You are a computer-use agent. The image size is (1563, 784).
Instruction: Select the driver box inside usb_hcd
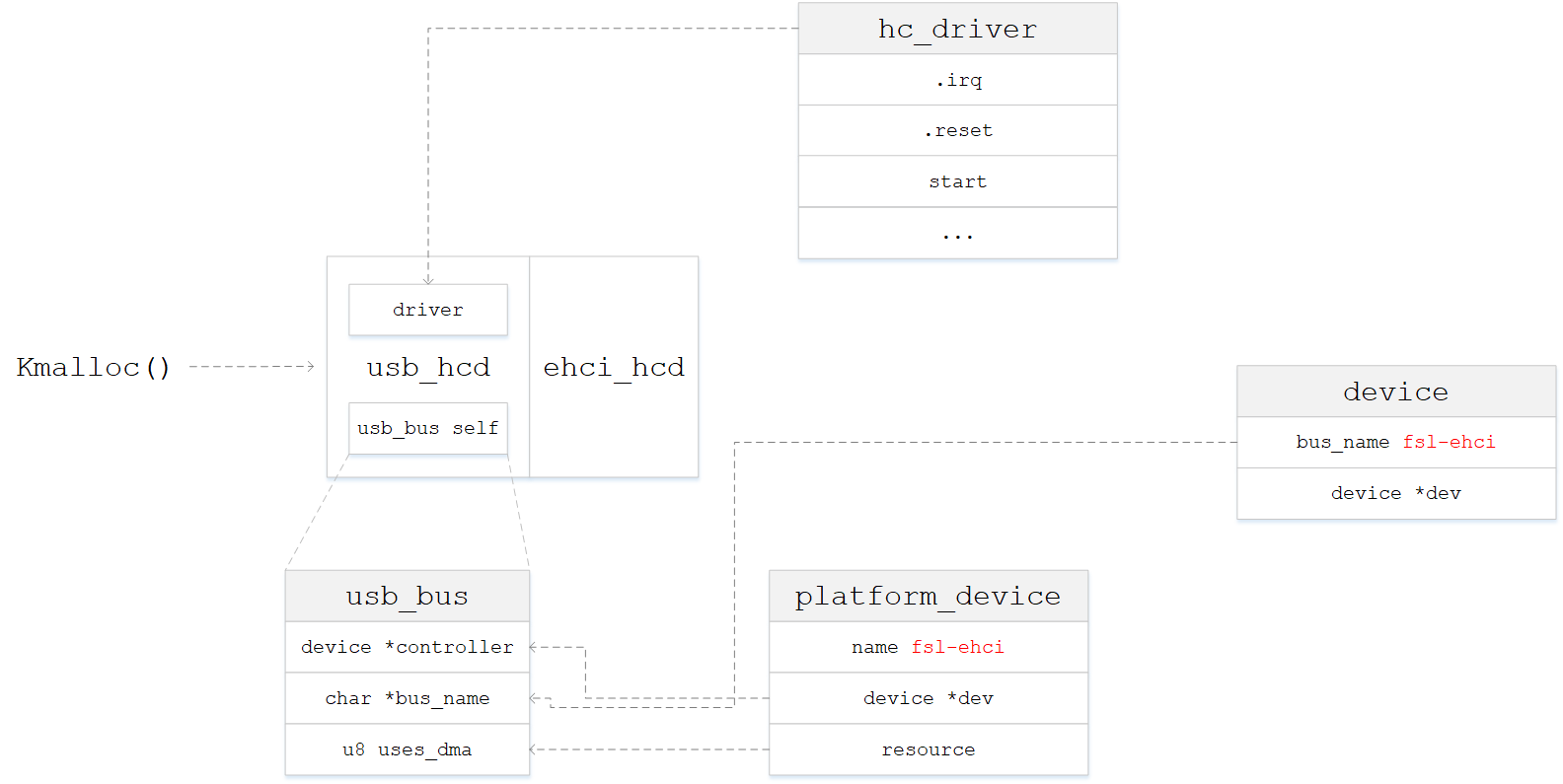click(x=428, y=310)
